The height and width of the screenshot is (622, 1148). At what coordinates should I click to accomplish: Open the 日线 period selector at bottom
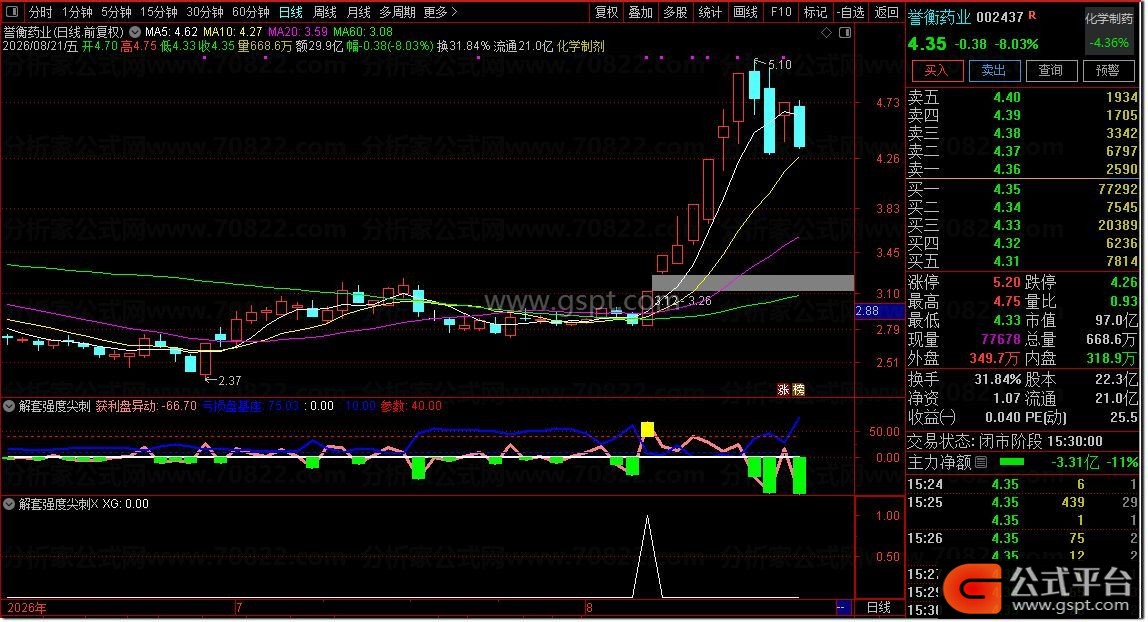tap(879, 607)
